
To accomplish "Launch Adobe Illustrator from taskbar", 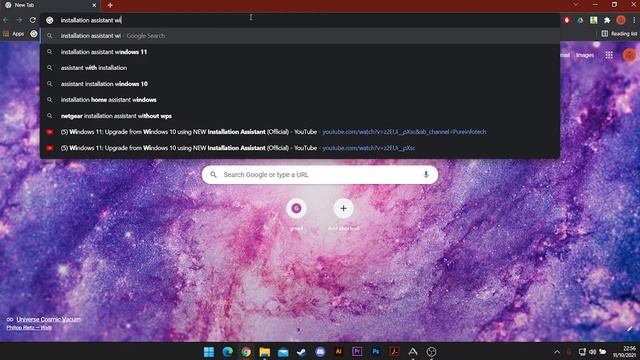I will point(339,351).
